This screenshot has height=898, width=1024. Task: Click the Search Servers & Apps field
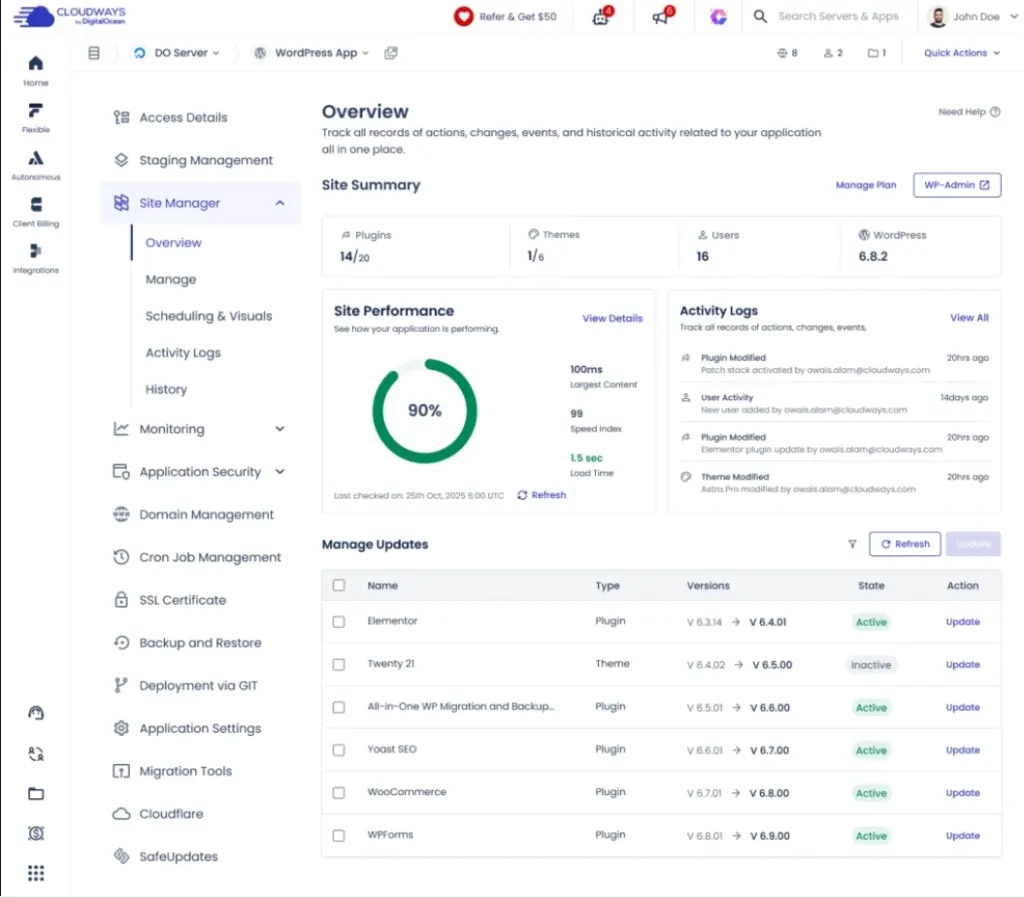pos(838,16)
